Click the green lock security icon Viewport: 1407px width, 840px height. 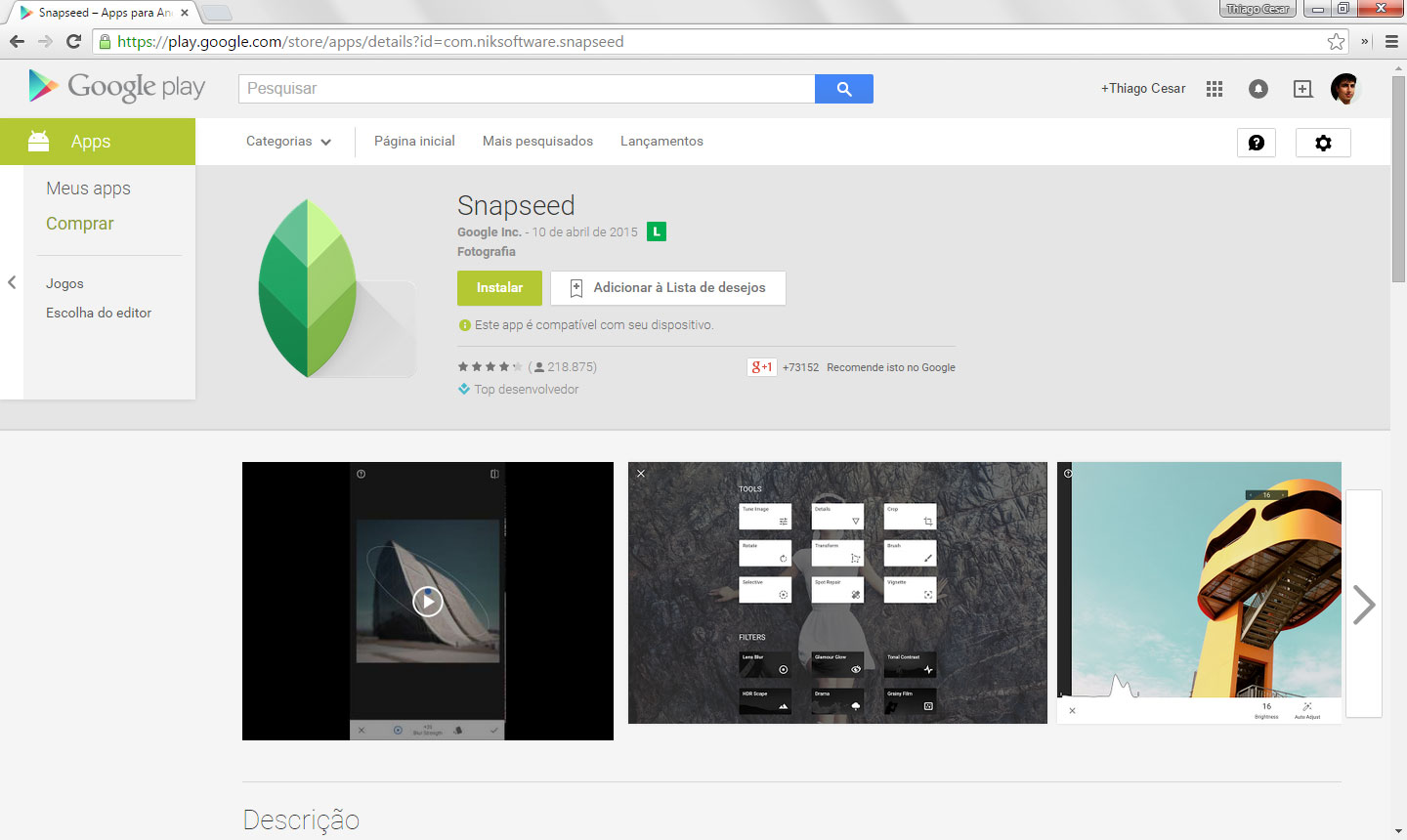tap(105, 42)
